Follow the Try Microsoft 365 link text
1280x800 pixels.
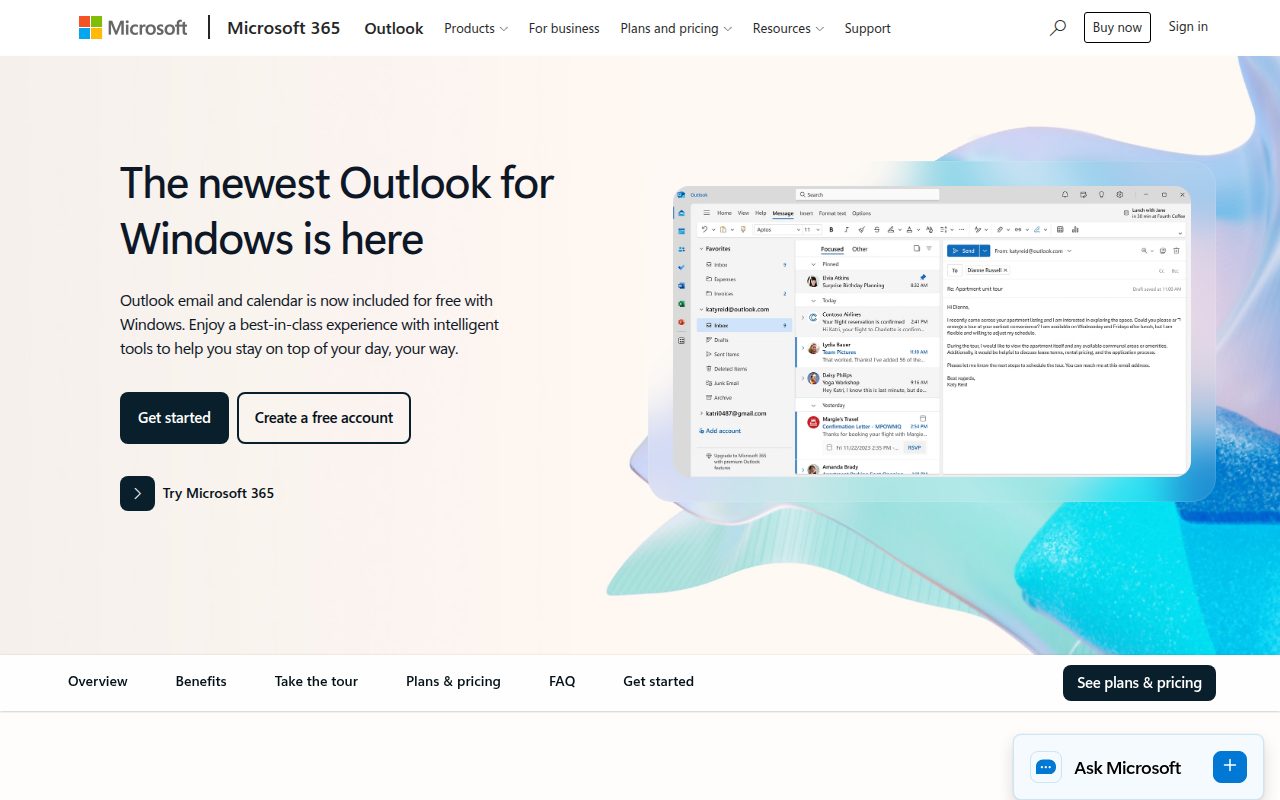tap(218, 493)
